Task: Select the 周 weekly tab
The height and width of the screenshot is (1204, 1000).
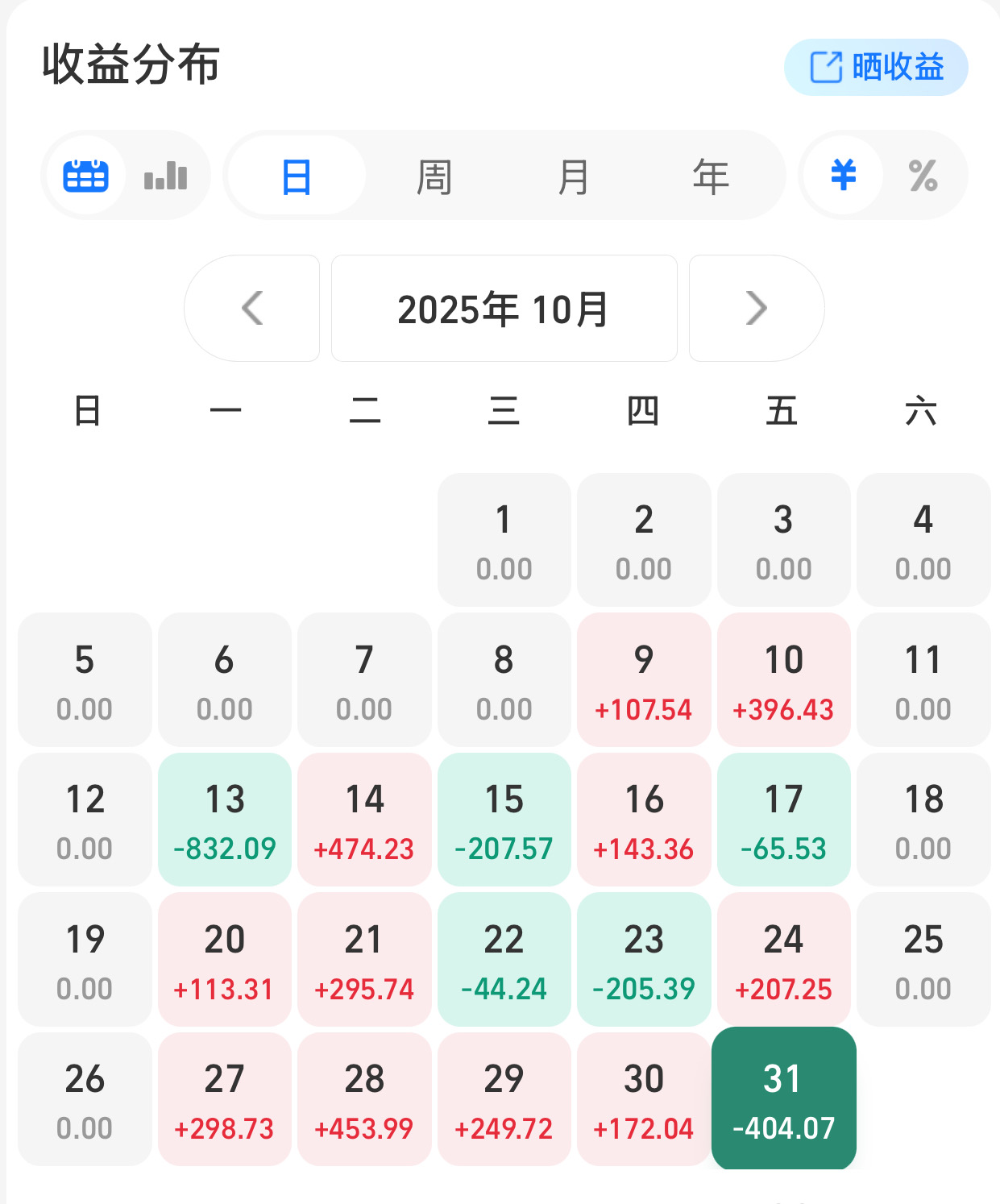Action: click(x=434, y=176)
